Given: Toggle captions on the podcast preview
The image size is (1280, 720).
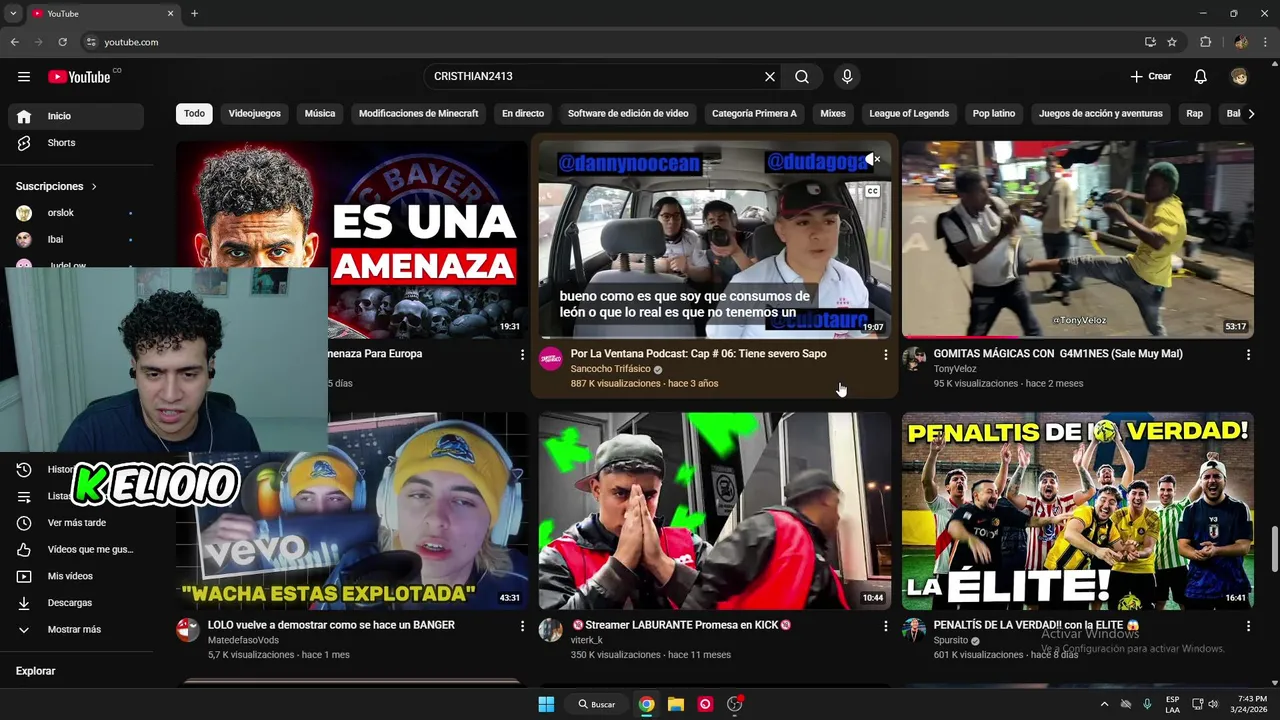Looking at the screenshot, I should coord(873,191).
